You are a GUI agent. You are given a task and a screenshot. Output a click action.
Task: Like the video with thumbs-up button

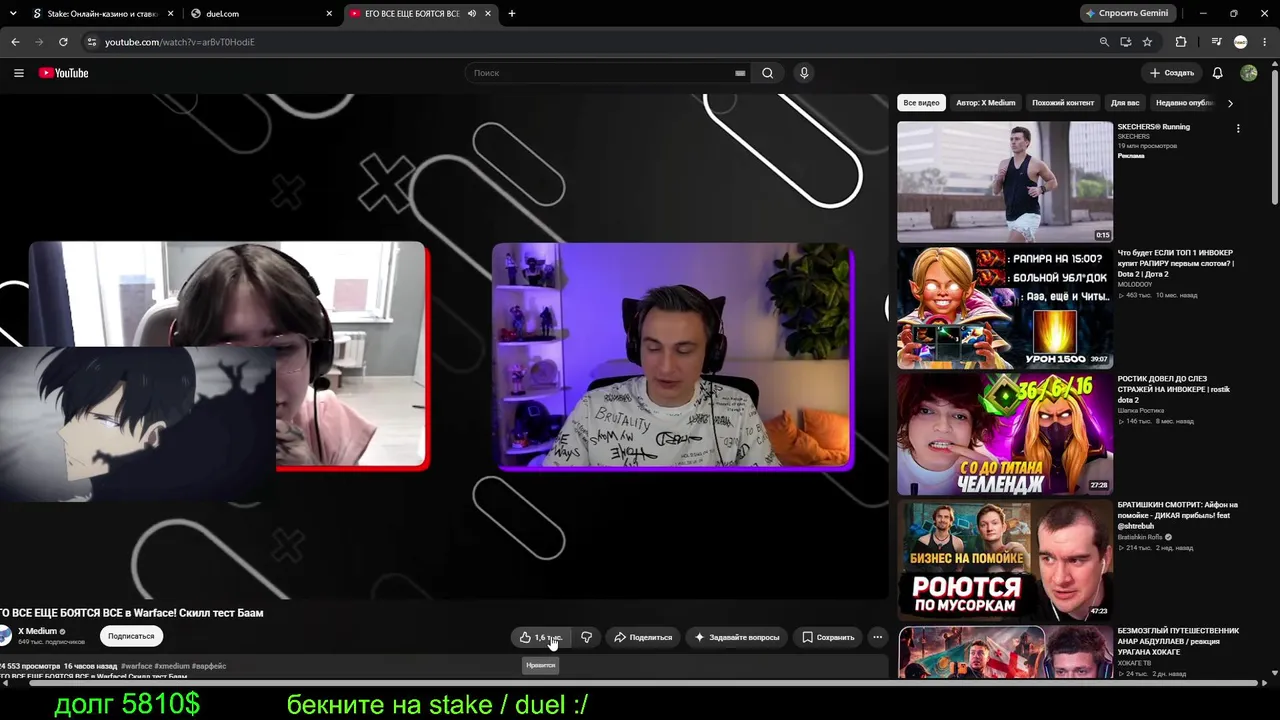540,637
